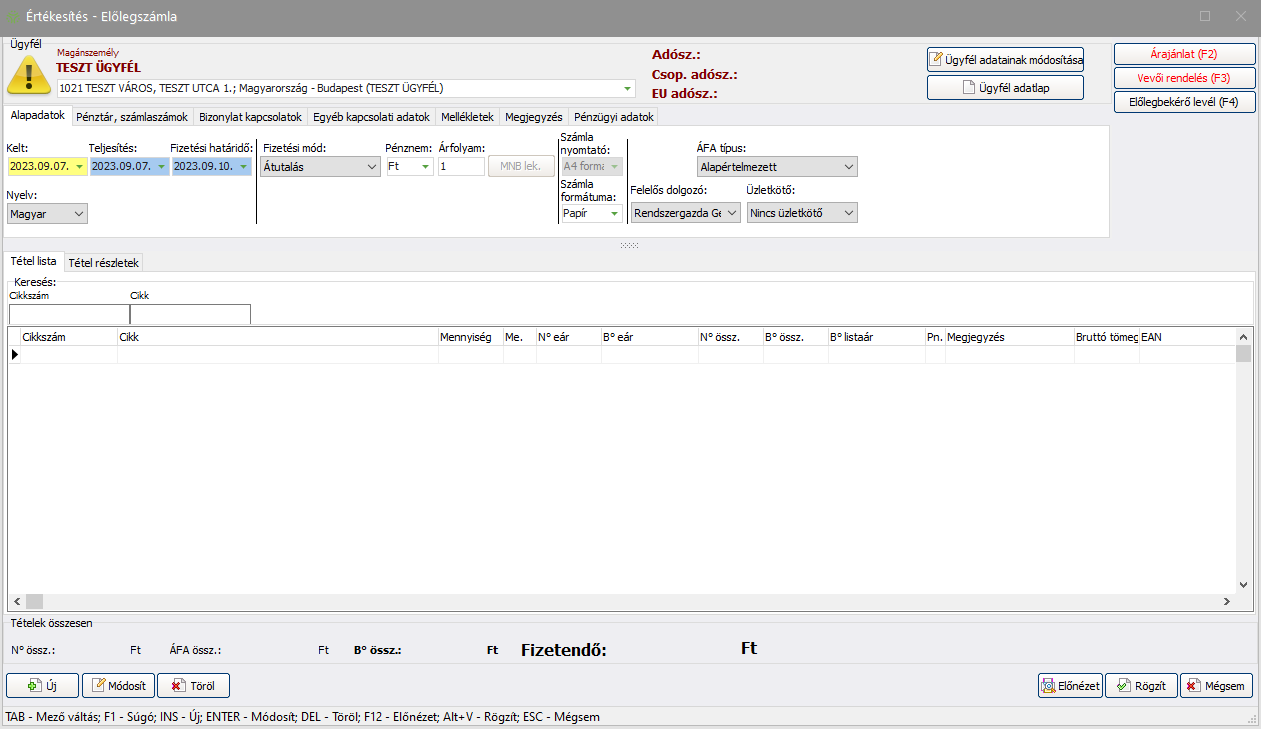Click the Új button with plus icon
The width and height of the screenshot is (1261, 729).
point(42,686)
